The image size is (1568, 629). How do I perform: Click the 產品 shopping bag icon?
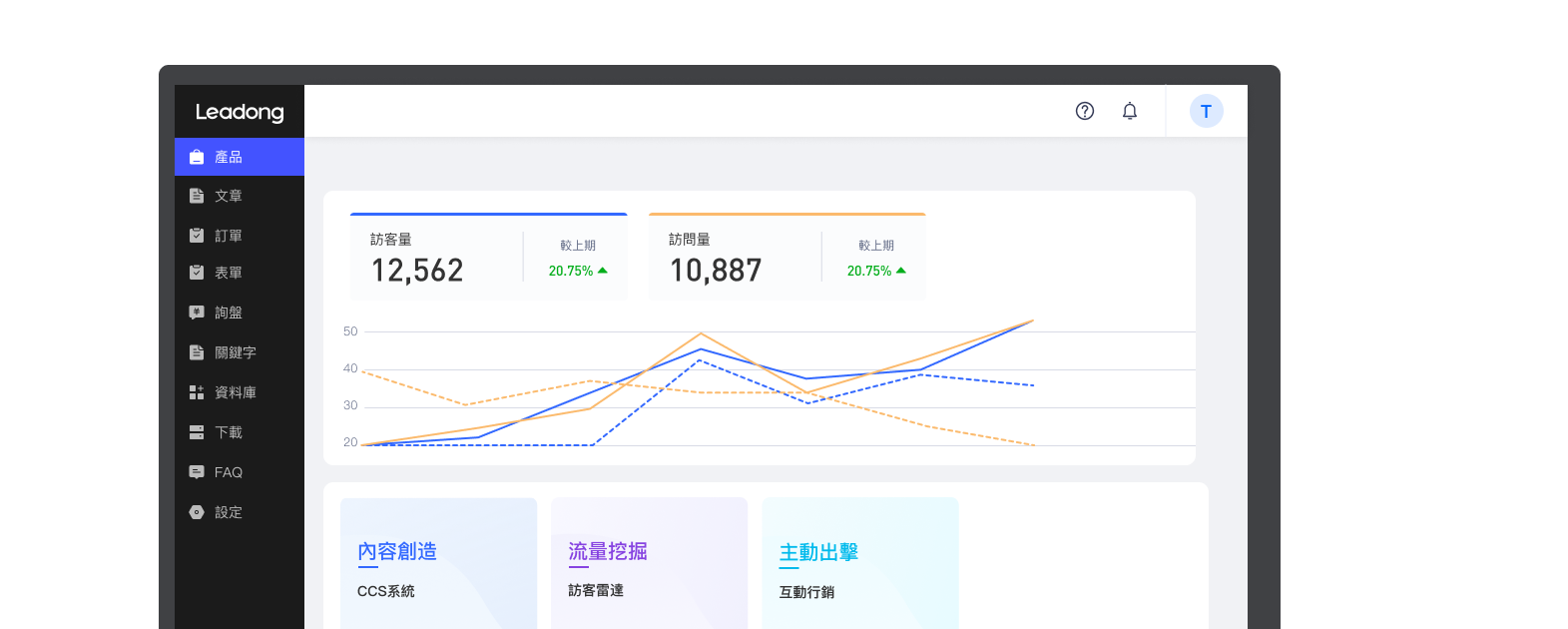click(x=197, y=157)
